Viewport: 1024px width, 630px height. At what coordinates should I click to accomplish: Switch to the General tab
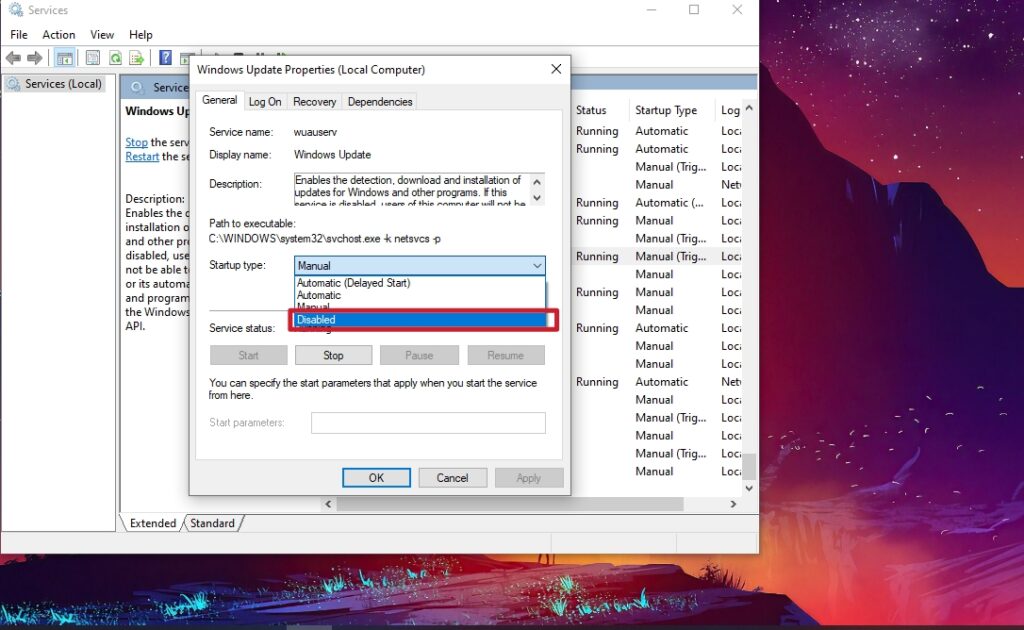219,100
